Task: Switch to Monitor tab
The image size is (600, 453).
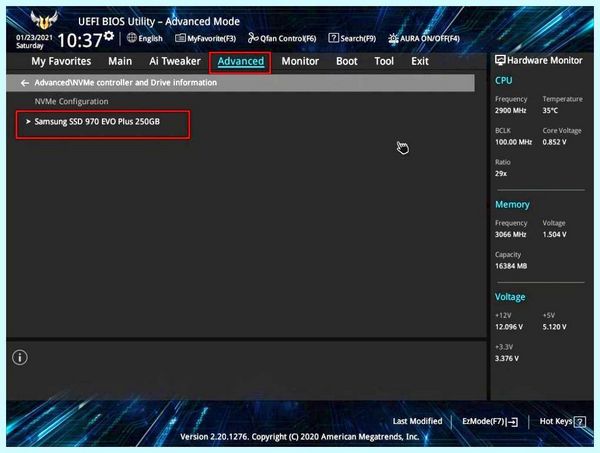Action: [x=300, y=61]
